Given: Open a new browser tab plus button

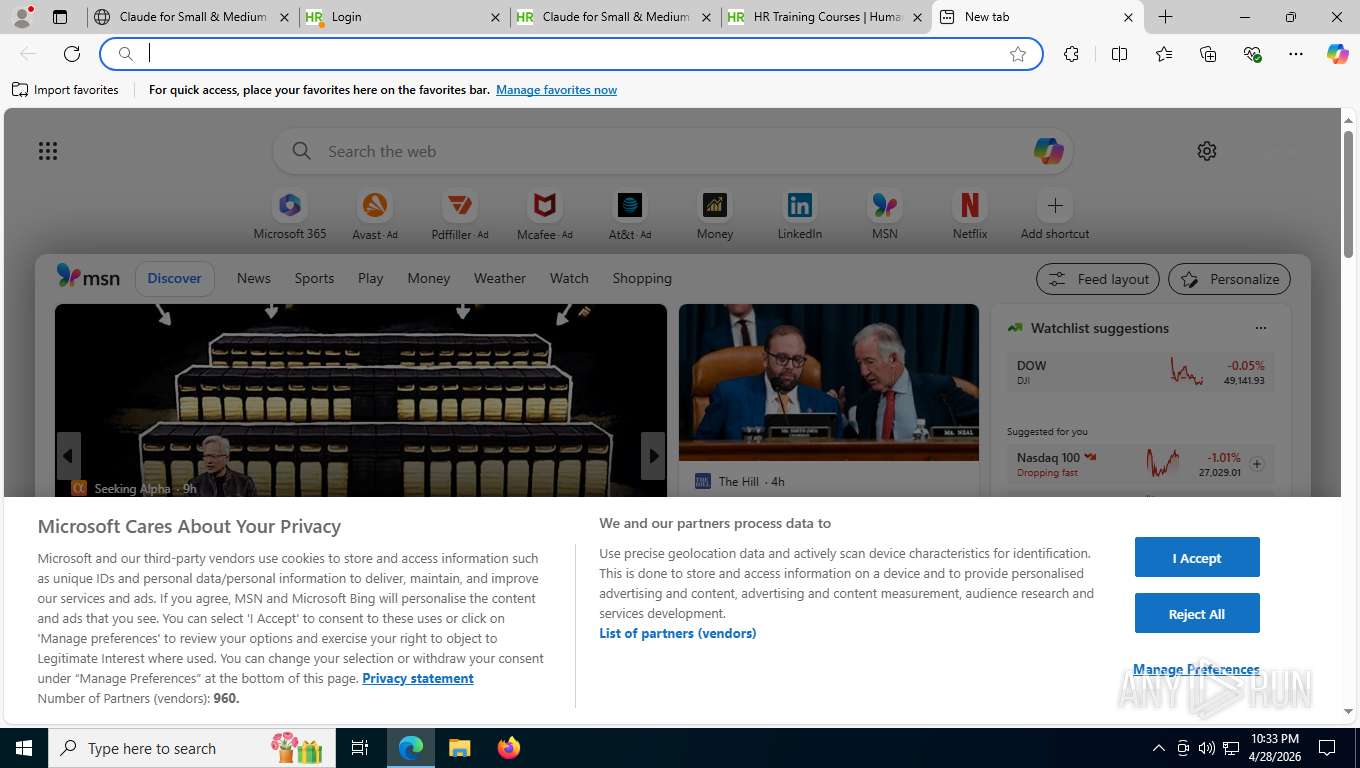Looking at the screenshot, I should tap(1165, 17).
